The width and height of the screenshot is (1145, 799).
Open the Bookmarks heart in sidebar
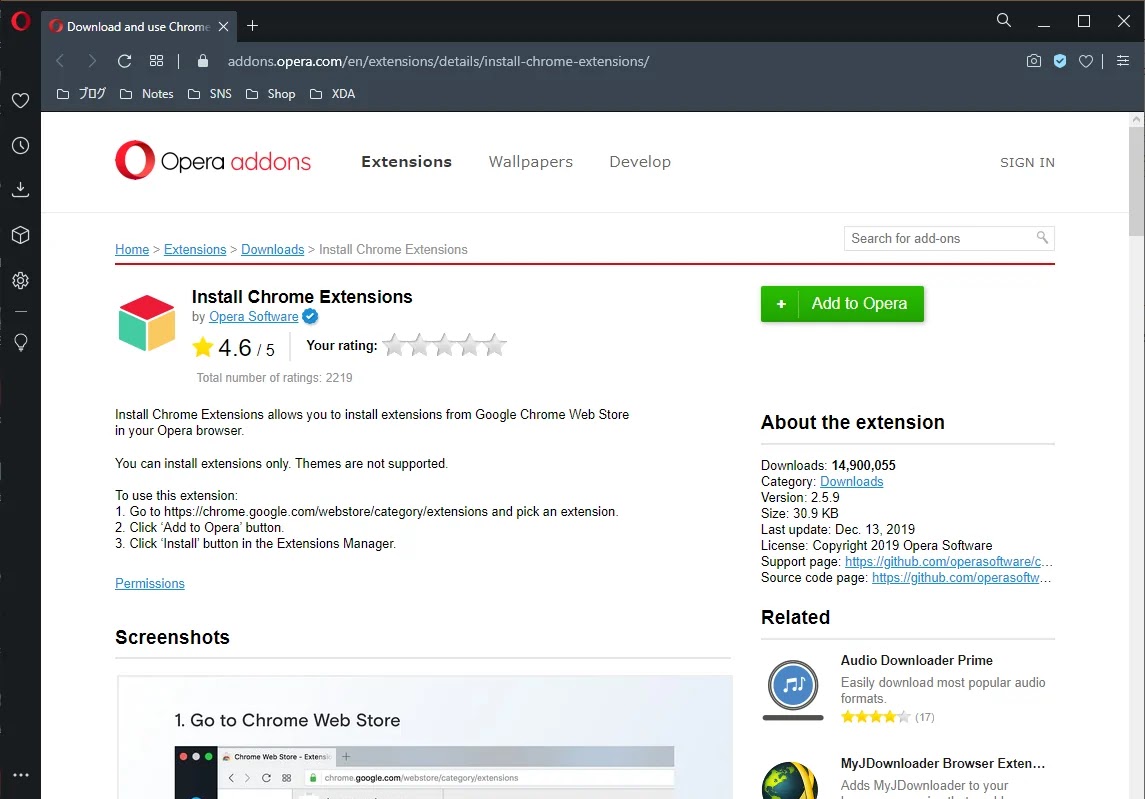point(20,100)
